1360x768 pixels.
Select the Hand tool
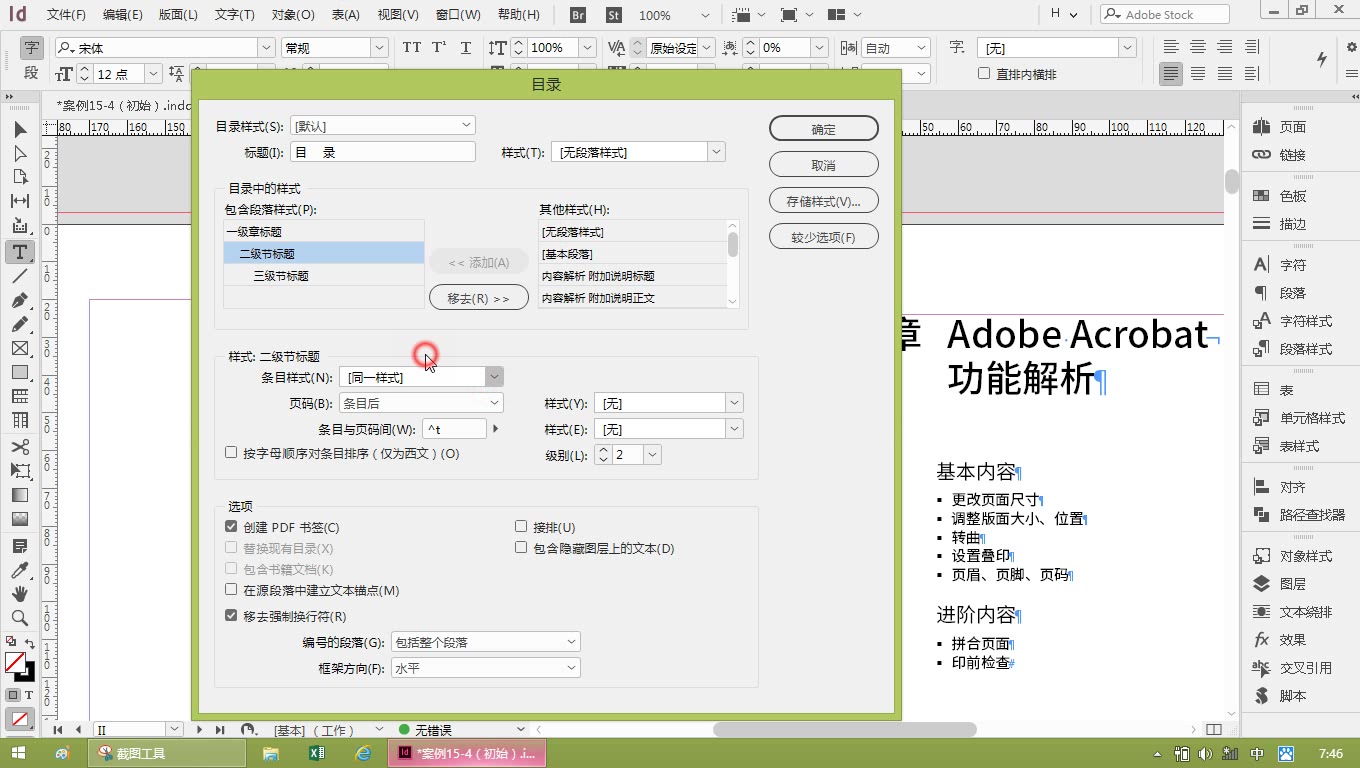coord(19,594)
